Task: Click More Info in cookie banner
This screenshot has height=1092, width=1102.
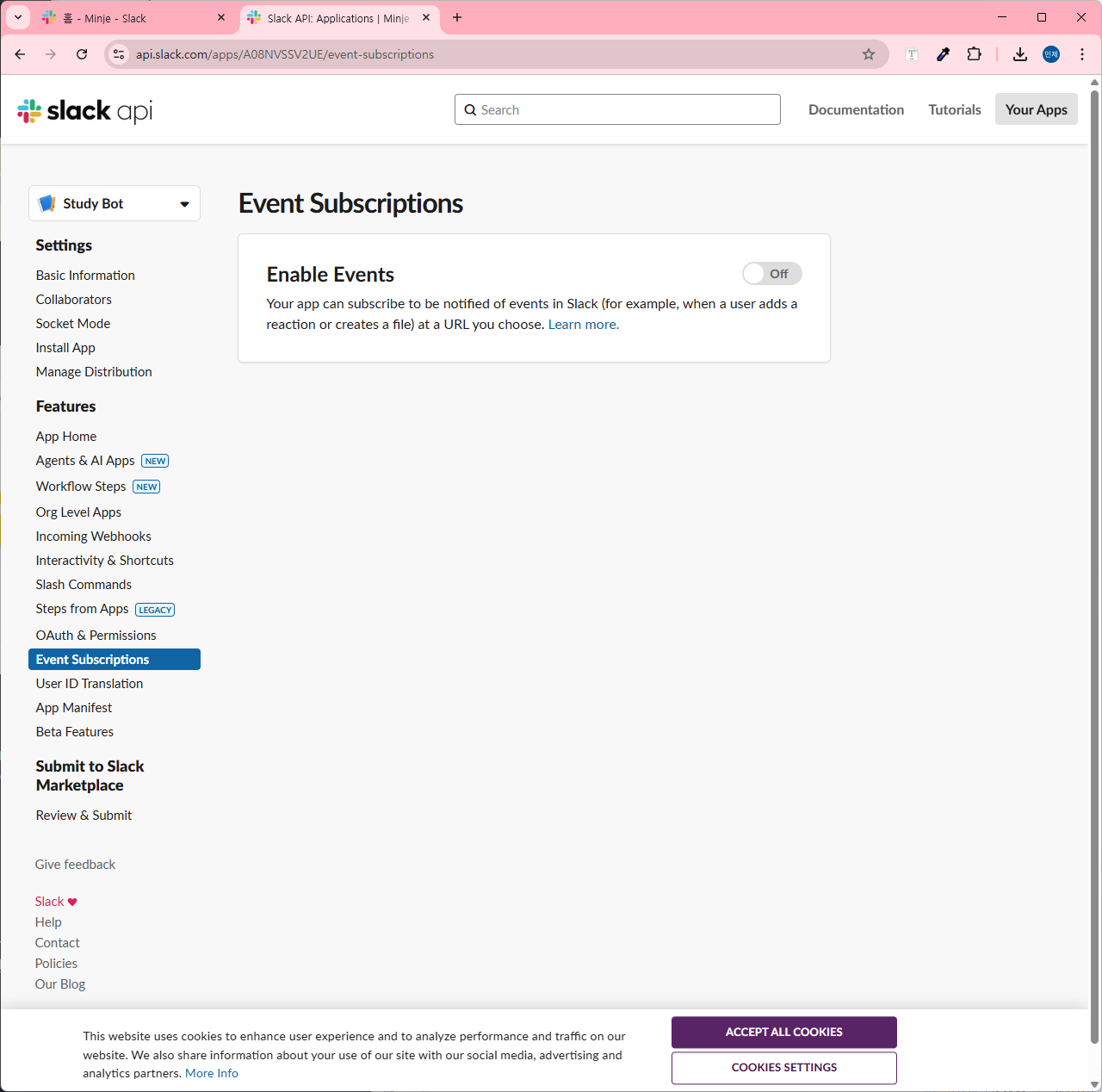Action: (x=212, y=1074)
